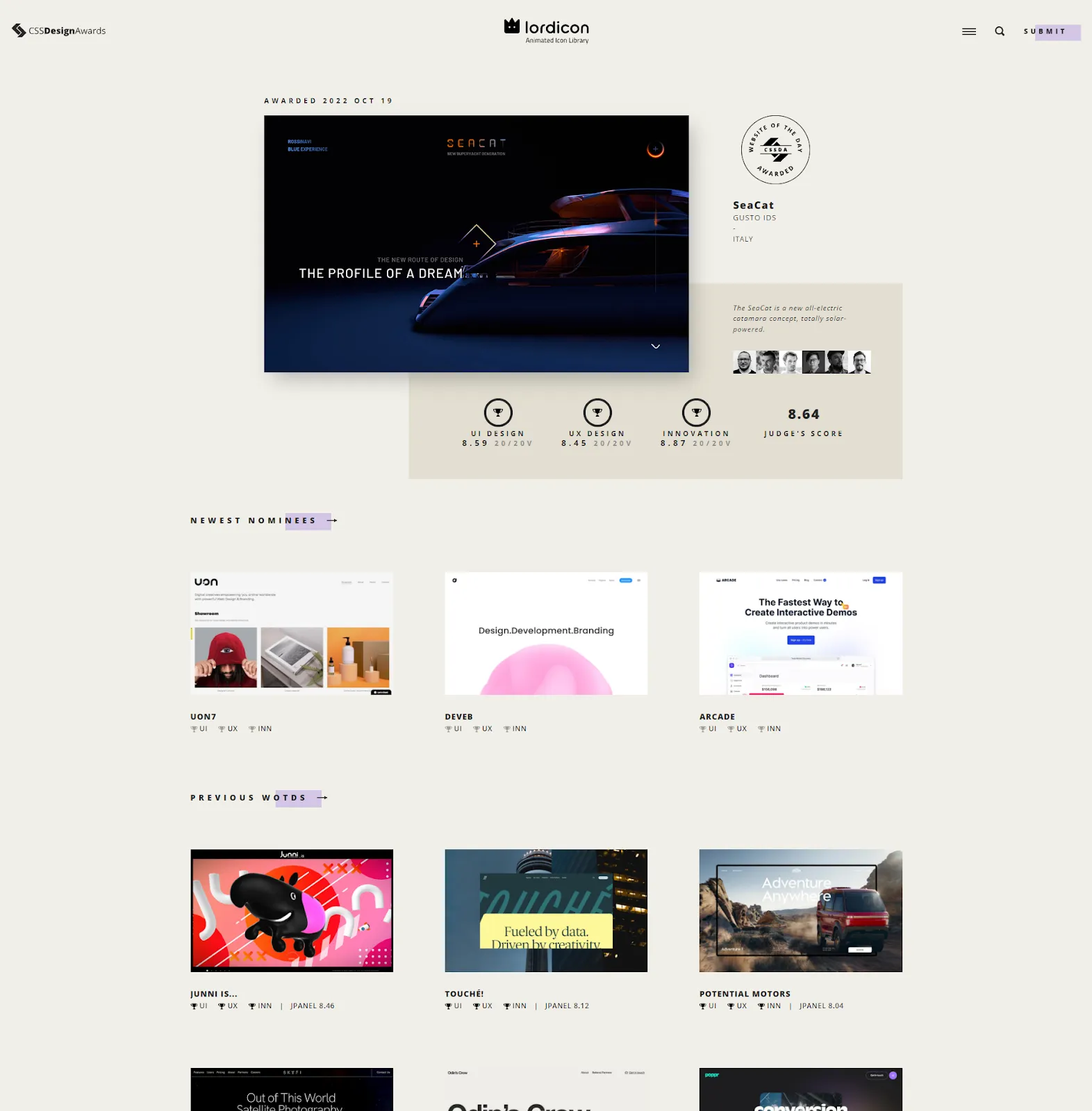Screen dimensions: 1092x1111
Task: Open the SeaCat website screenshot
Action: point(477,244)
